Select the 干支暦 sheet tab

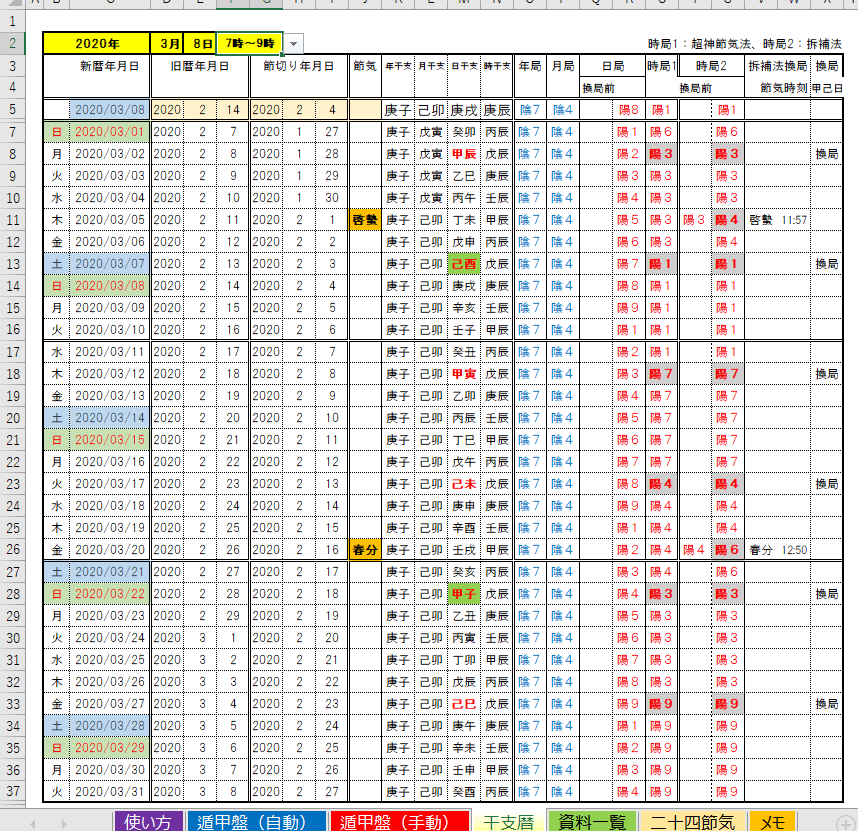508,821
